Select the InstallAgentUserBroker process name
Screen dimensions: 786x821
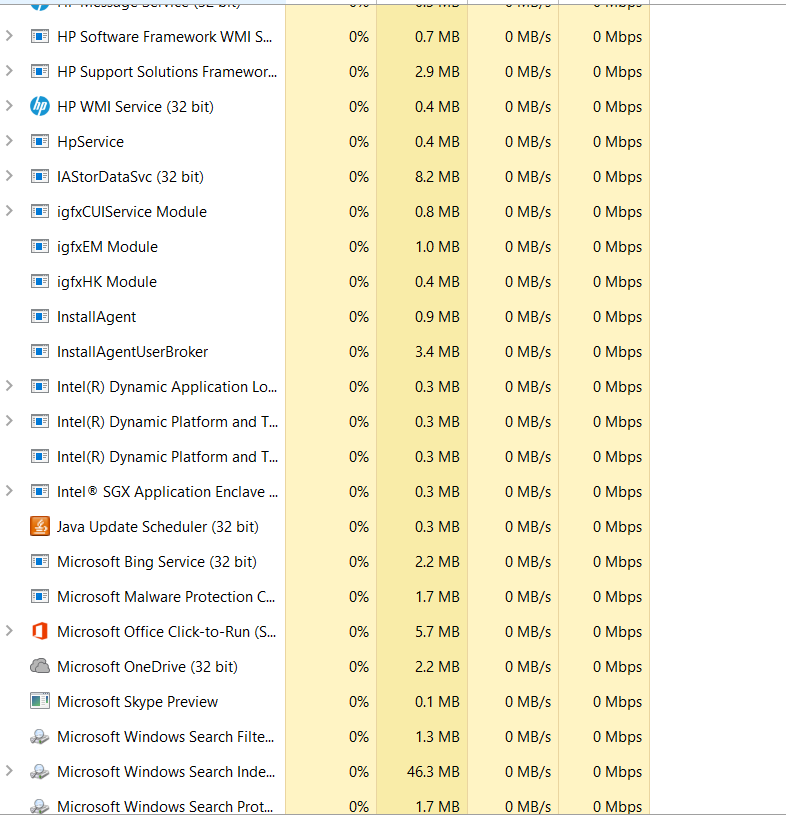click(132, 352)
